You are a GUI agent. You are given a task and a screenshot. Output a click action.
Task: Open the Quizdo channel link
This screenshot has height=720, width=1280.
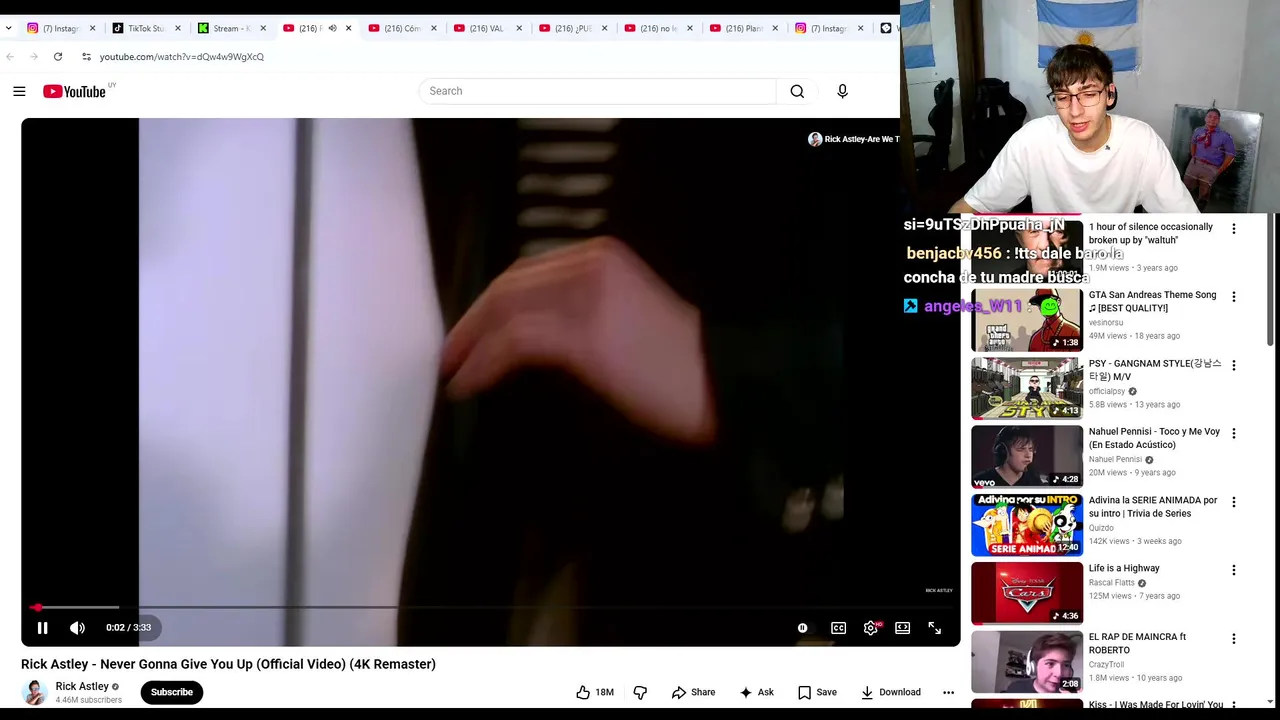point(1101,528)
